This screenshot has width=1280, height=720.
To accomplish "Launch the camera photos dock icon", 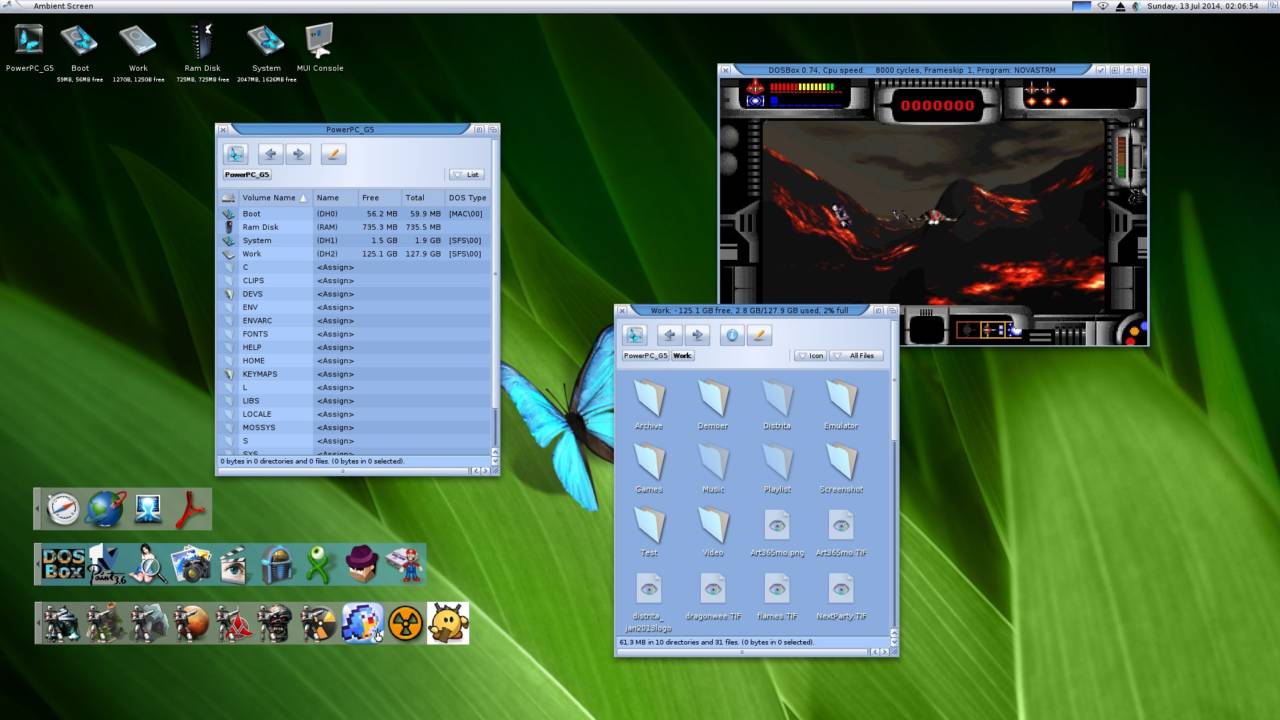I will coord(190,565).
